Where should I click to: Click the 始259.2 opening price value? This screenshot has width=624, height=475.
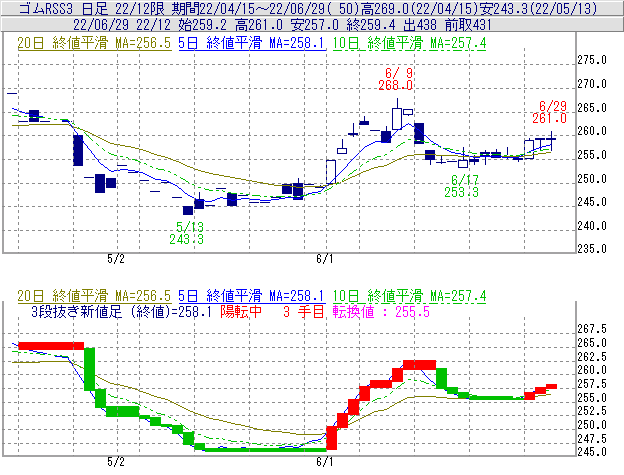click(x=203, y=25)
